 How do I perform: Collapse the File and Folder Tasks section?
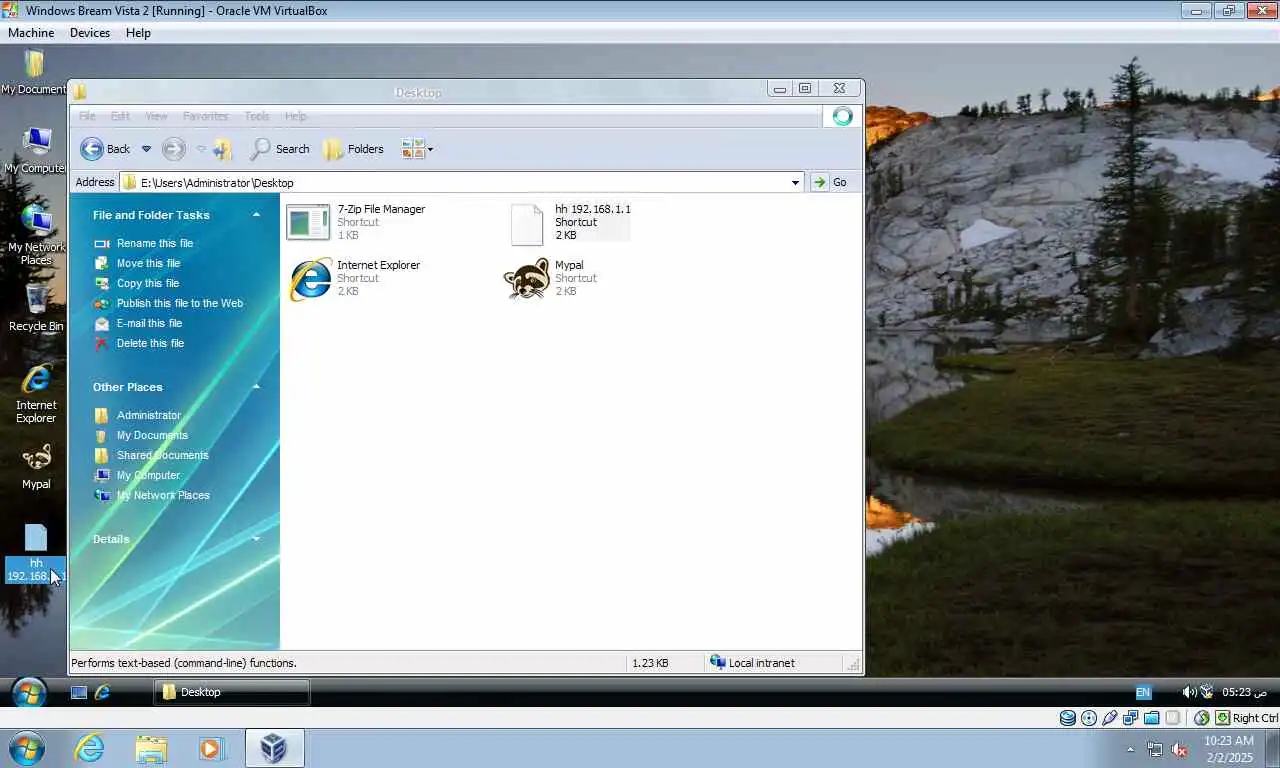tap(256, 215)
